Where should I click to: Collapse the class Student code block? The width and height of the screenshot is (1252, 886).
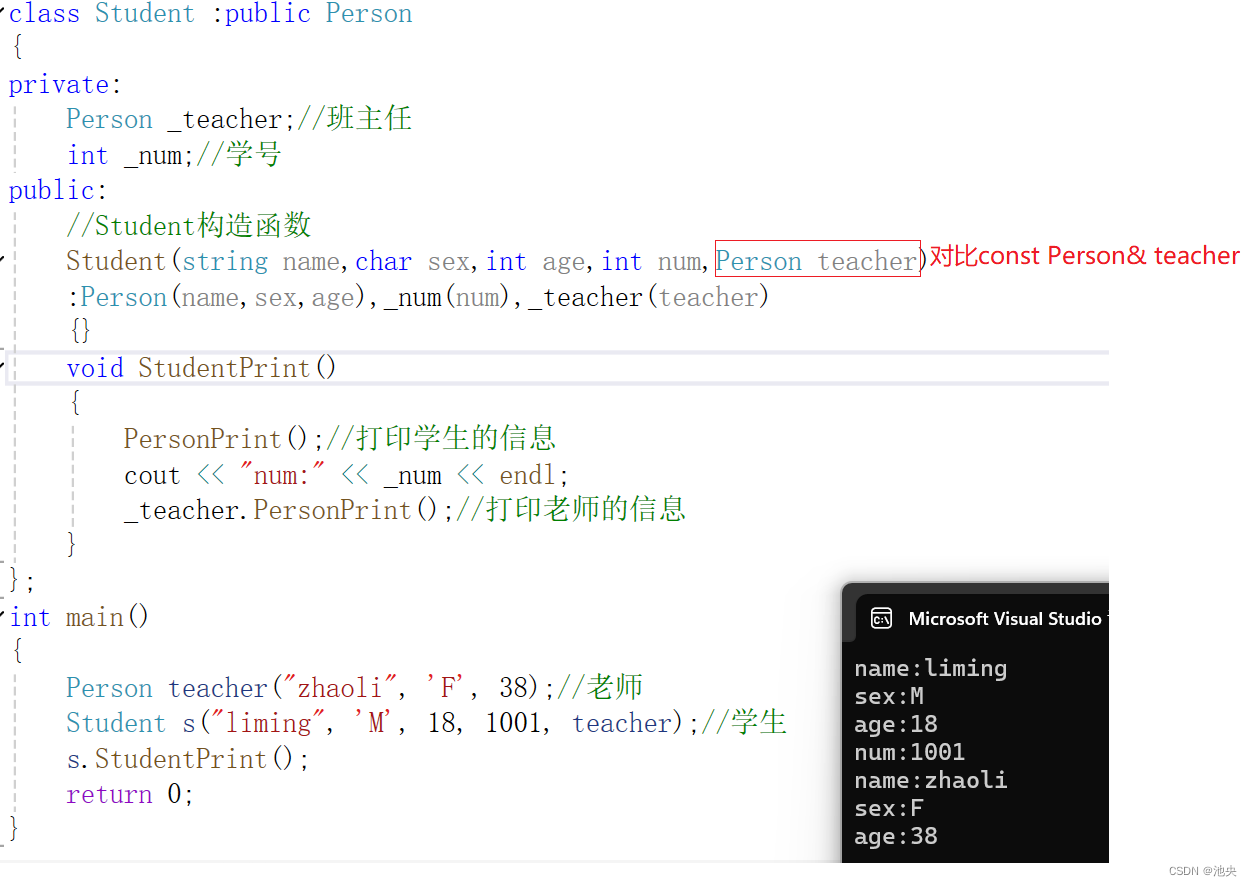[x=3, y=14]
